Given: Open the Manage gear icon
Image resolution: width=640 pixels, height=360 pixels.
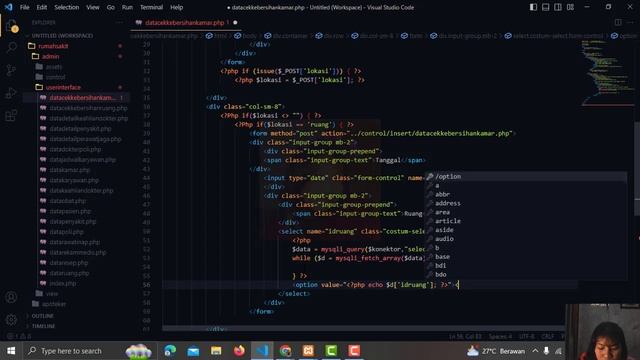Looking at the screenshot, I should 11,319.
